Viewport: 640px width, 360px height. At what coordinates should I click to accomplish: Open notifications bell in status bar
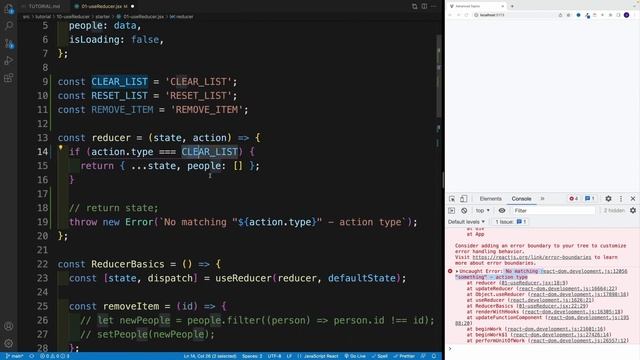click(434, 356)
